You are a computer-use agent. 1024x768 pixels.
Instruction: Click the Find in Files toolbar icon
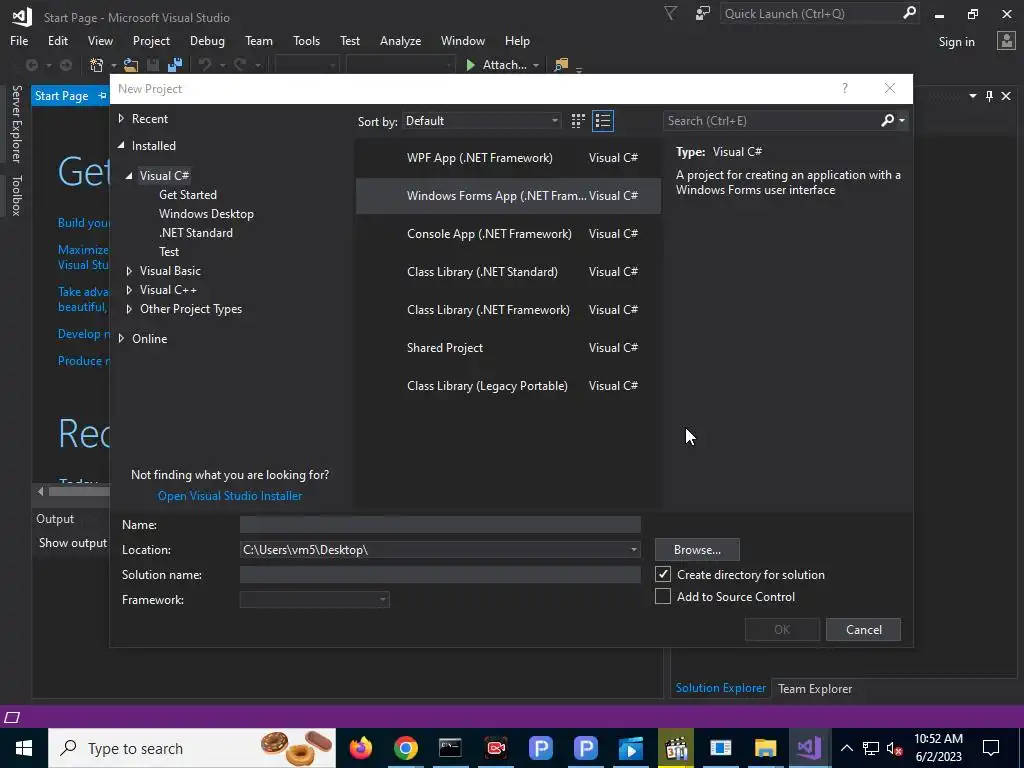(x=561, y=65)
